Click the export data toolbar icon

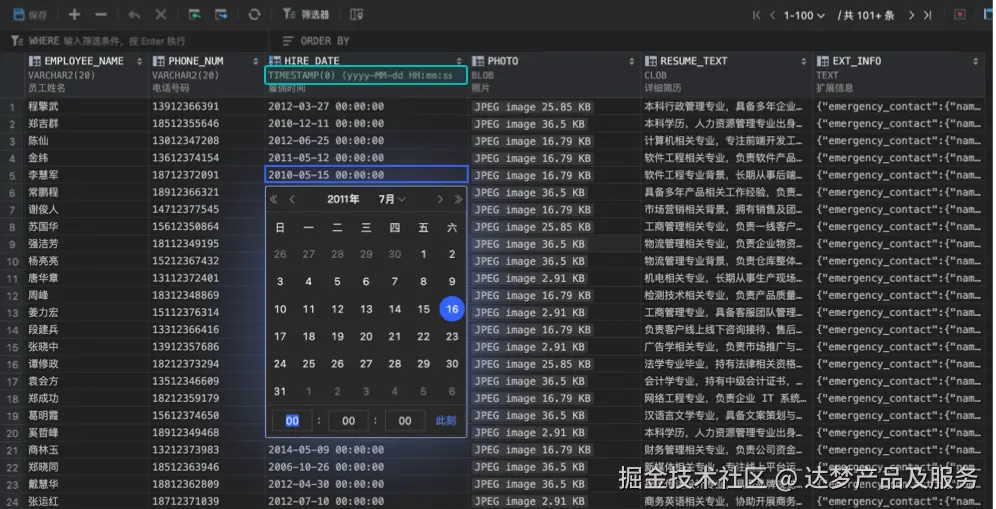(221, 14)
